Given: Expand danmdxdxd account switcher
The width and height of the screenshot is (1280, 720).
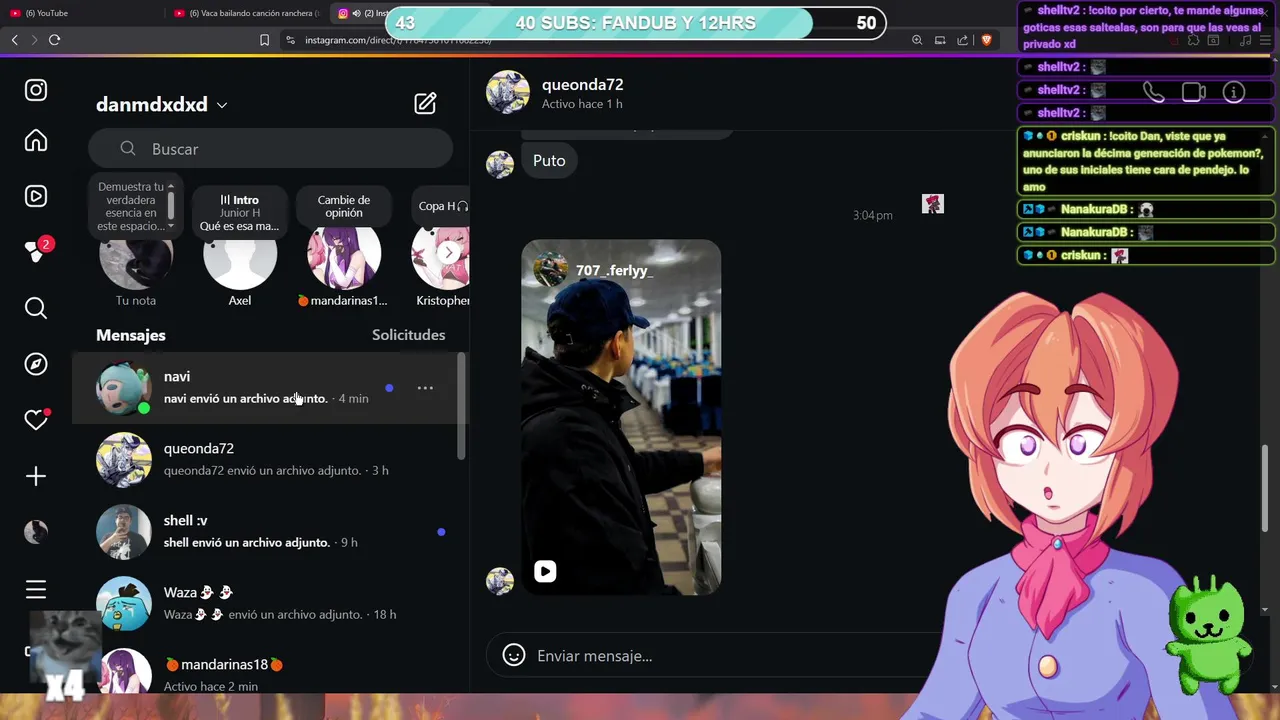Looking at the screenshot, I should pyautogui.click(x=162, y=104).
